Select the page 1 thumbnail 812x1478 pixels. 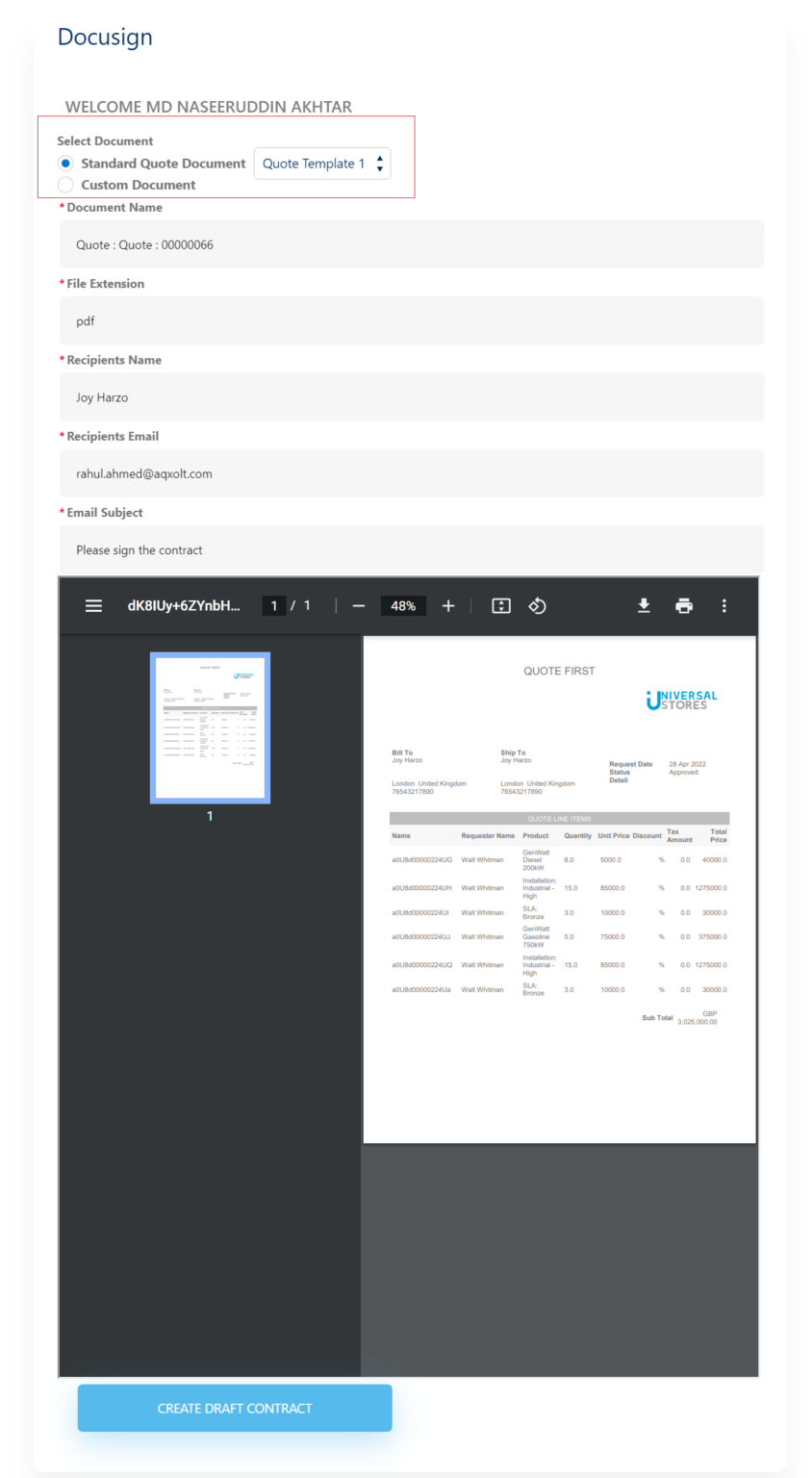(209, 727)
